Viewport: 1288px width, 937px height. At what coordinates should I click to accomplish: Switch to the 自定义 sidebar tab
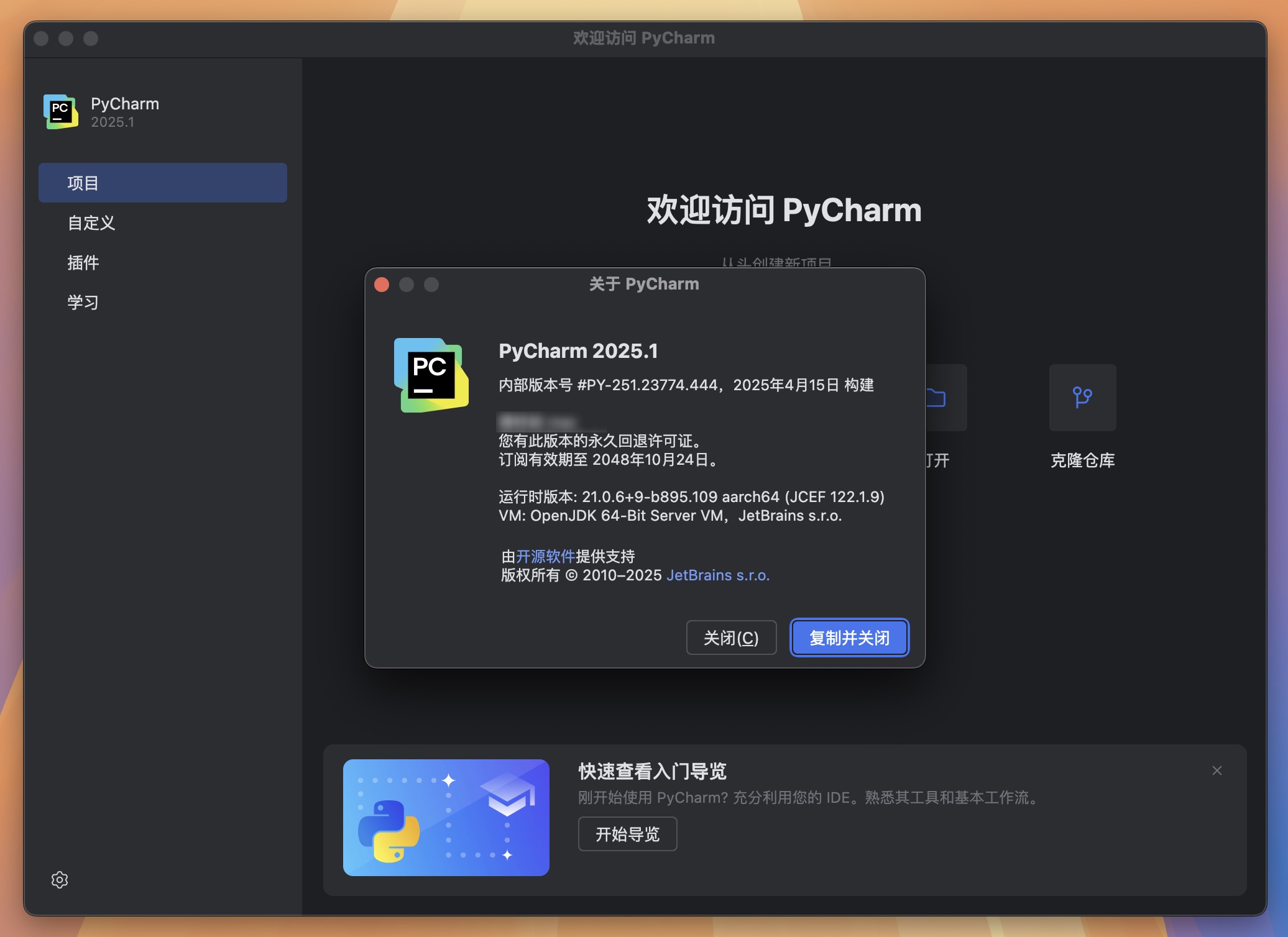click(x=163, y=222)
